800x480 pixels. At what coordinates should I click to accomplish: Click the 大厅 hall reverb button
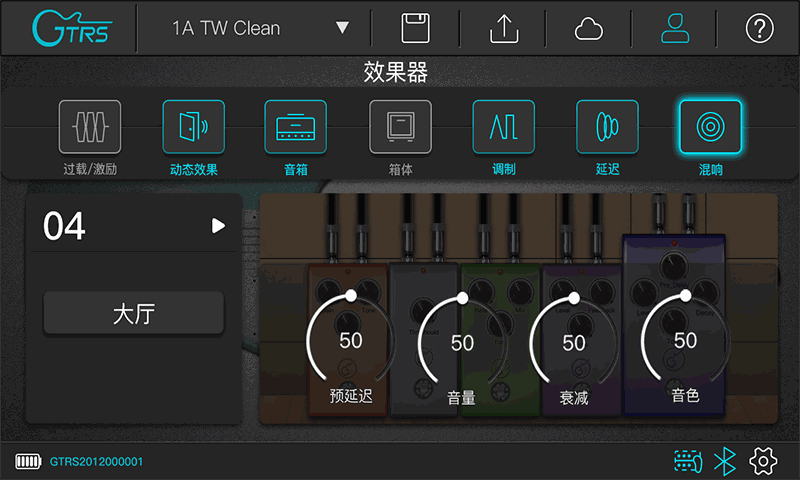[x=134, y=313]
